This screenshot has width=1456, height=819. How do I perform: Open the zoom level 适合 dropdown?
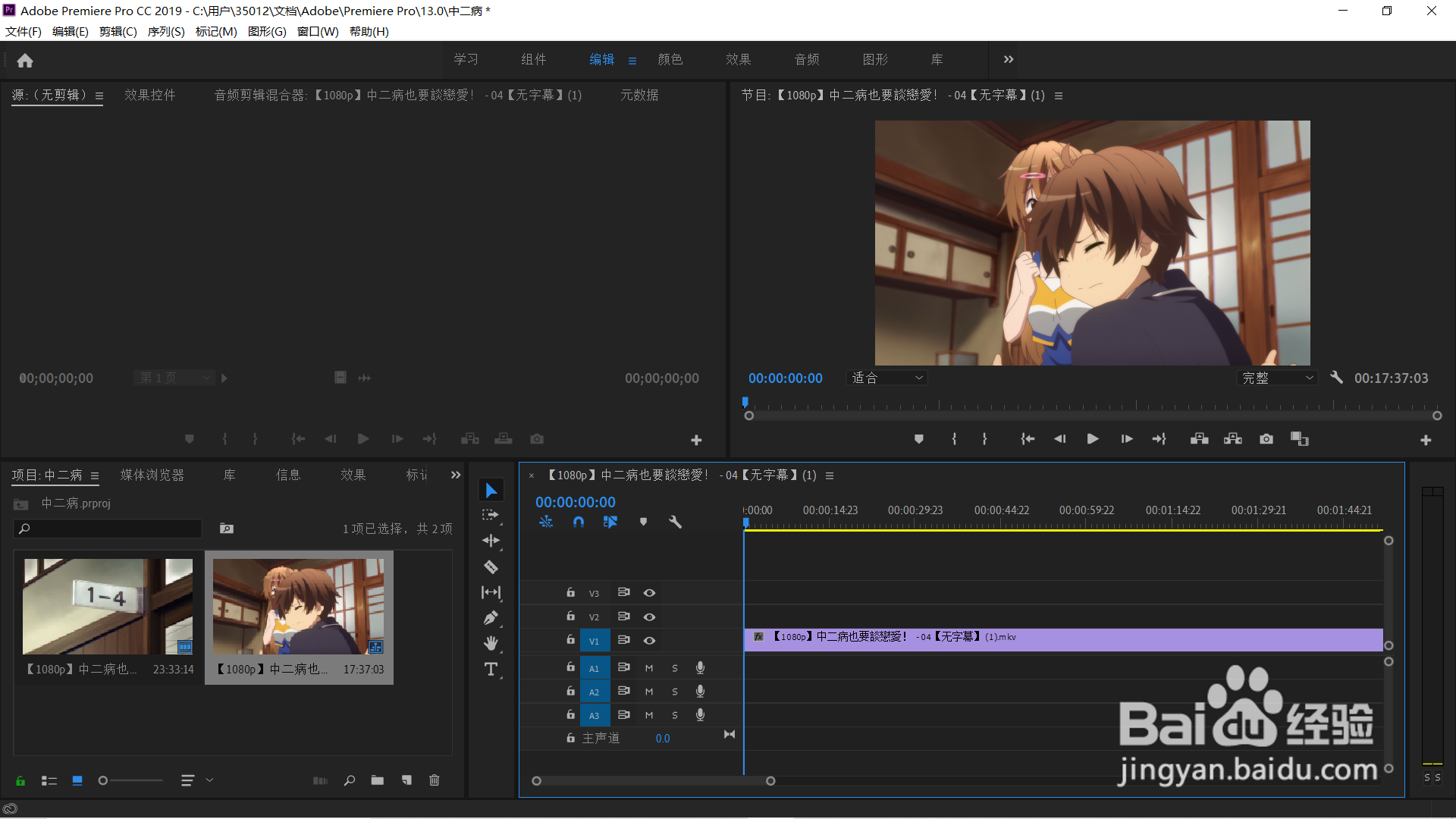click(886, 378)
